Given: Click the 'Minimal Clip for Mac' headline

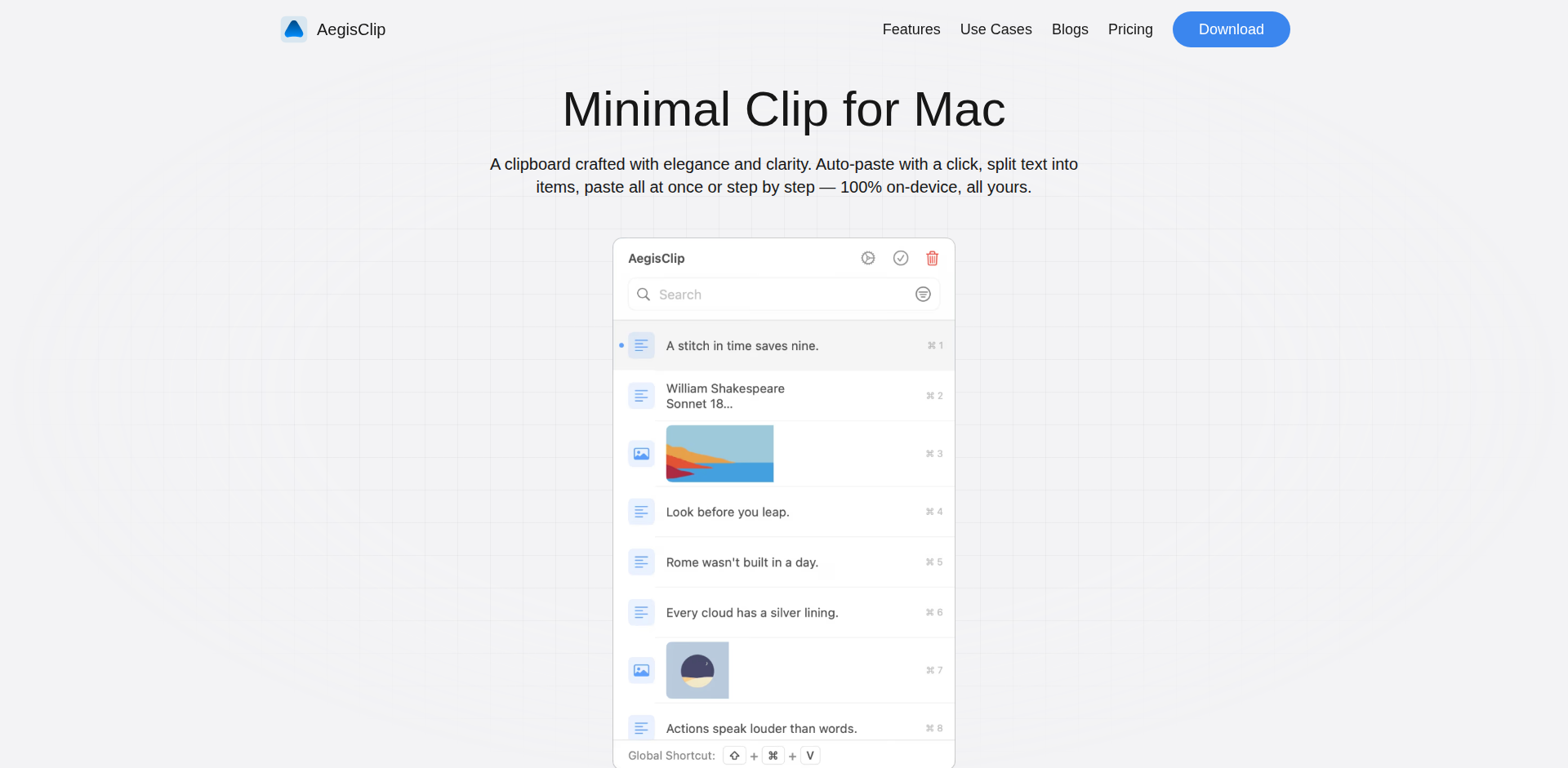Looking at the screenshot, I should 784,109.
